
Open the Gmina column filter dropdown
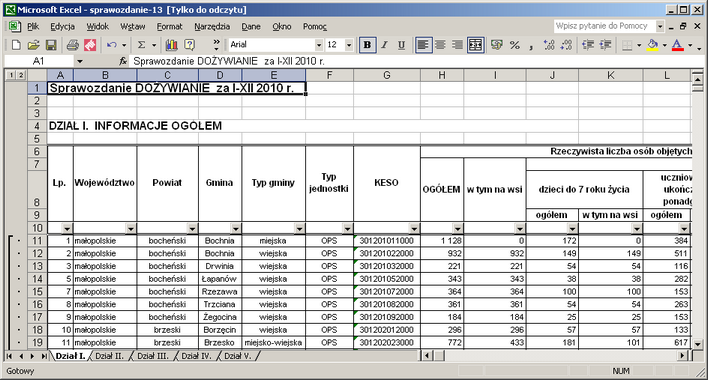tap(236, 229)
